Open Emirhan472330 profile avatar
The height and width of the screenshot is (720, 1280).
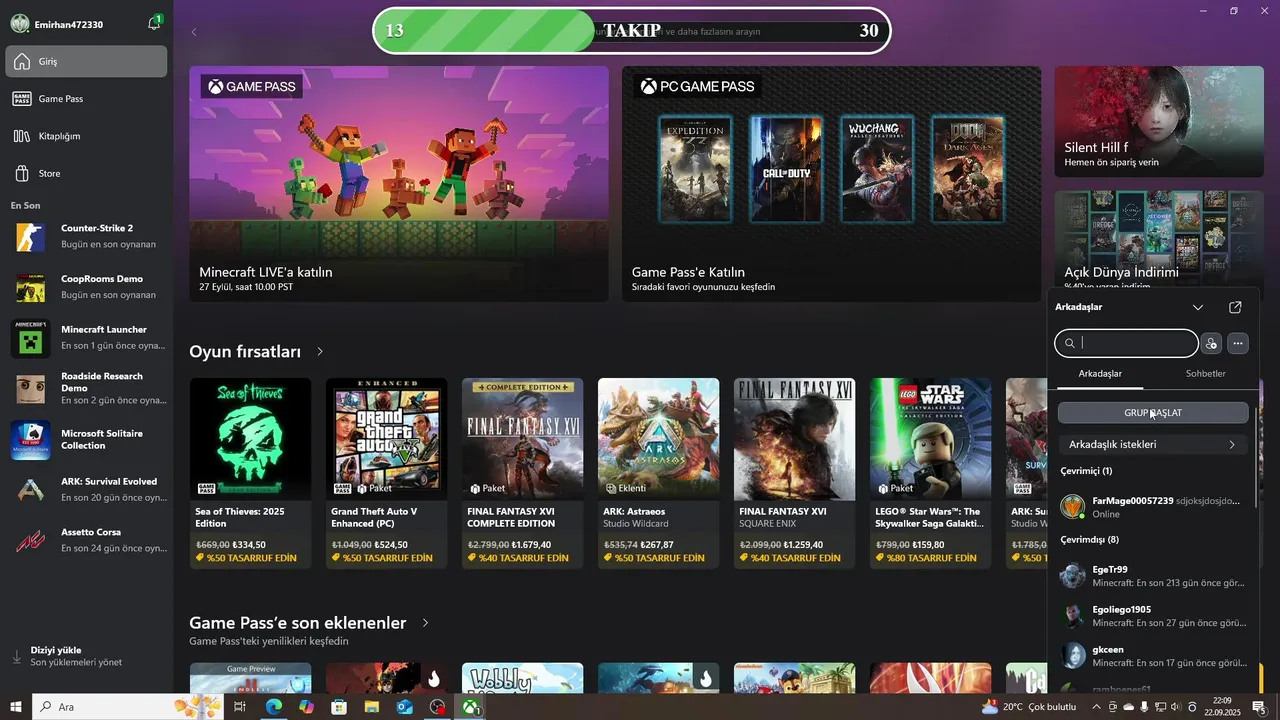coord(20,24)
